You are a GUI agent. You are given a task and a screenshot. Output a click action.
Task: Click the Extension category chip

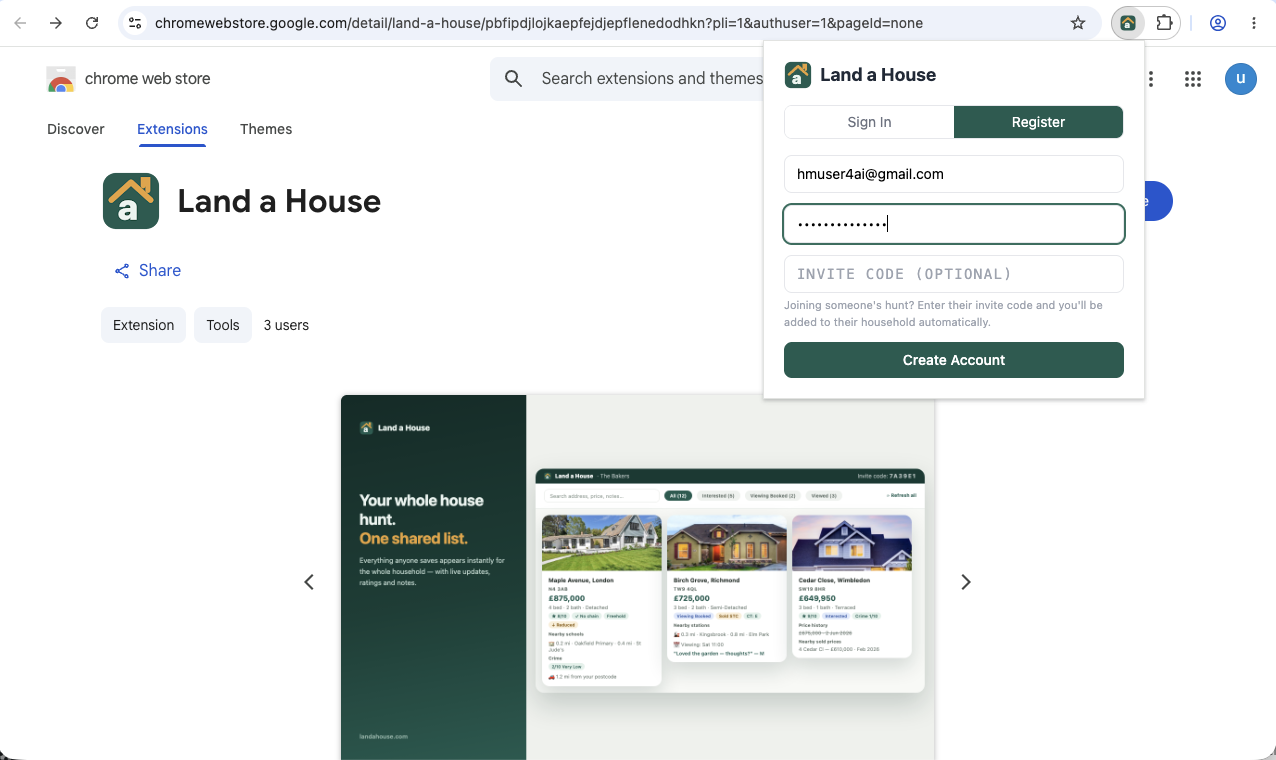coord(143,325)
